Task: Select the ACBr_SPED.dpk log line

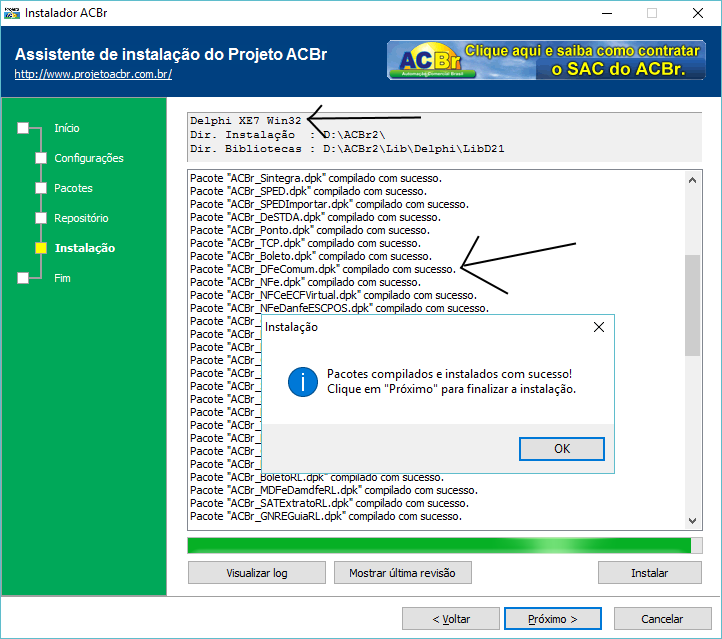Action: pyautogui.click(x=309, y=191)
